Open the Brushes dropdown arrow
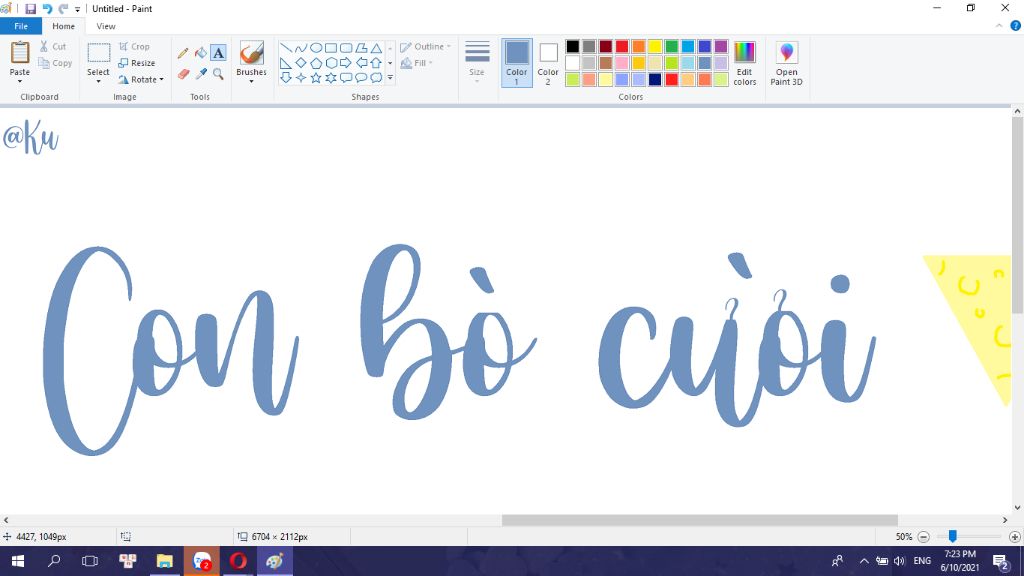Screen dimensions: 1024x576 (x=251, y=82)
